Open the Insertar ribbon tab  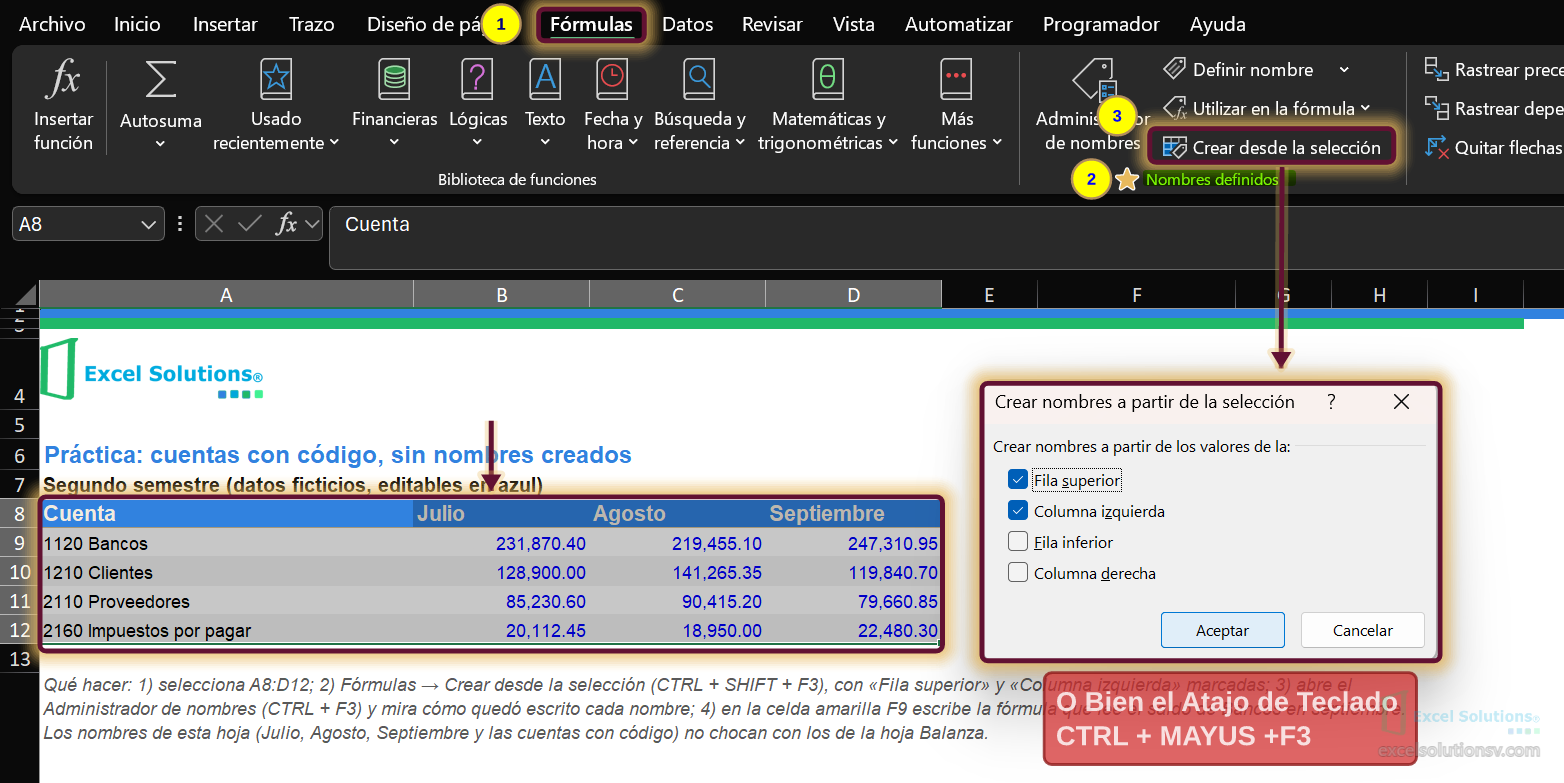click(x=225, y=25)
